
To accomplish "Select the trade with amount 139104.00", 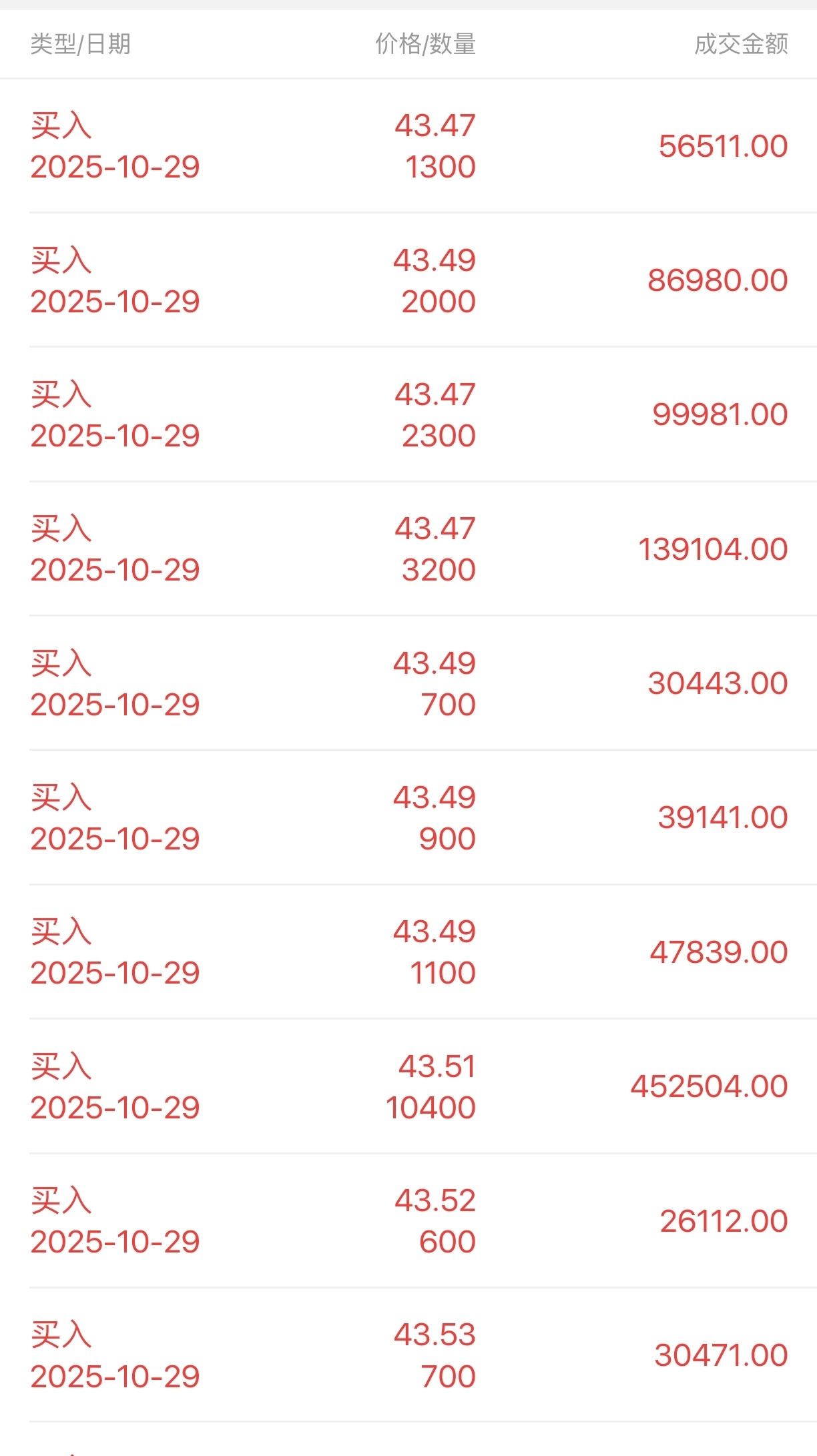I will tap(408, 549).
